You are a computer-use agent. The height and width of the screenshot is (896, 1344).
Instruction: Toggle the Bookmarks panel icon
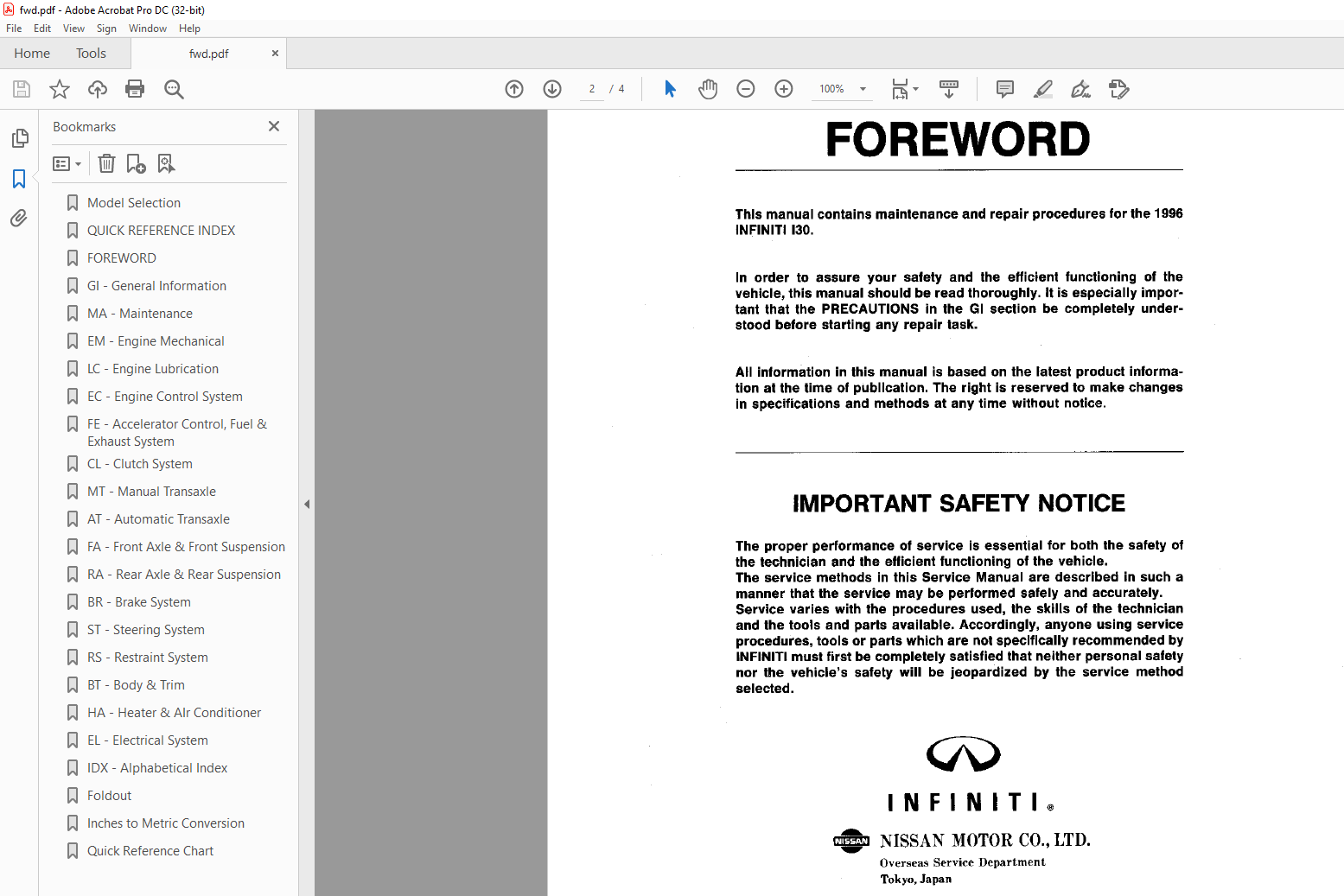coord(19,179)
